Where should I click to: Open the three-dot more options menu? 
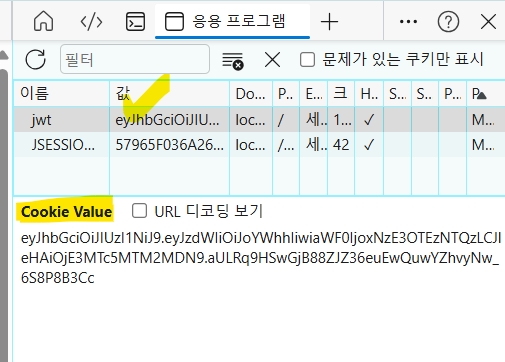[x=408, y=22]
